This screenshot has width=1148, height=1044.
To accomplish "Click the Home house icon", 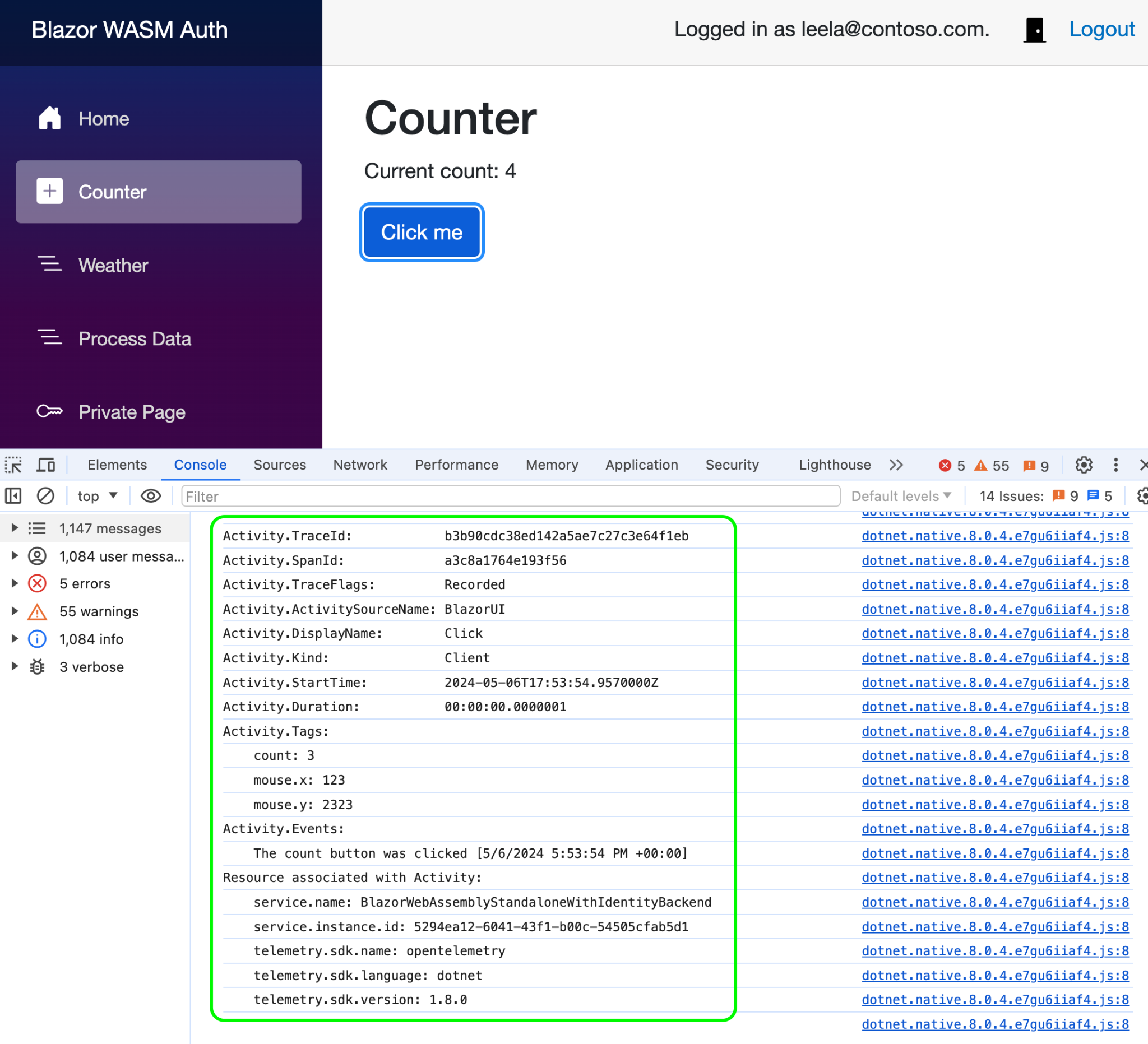I will click(x=49, y=118).
